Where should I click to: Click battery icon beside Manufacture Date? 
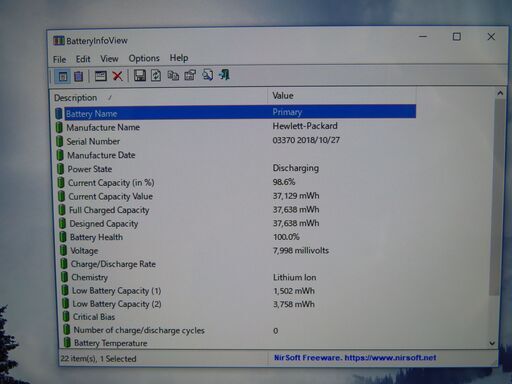60,155
